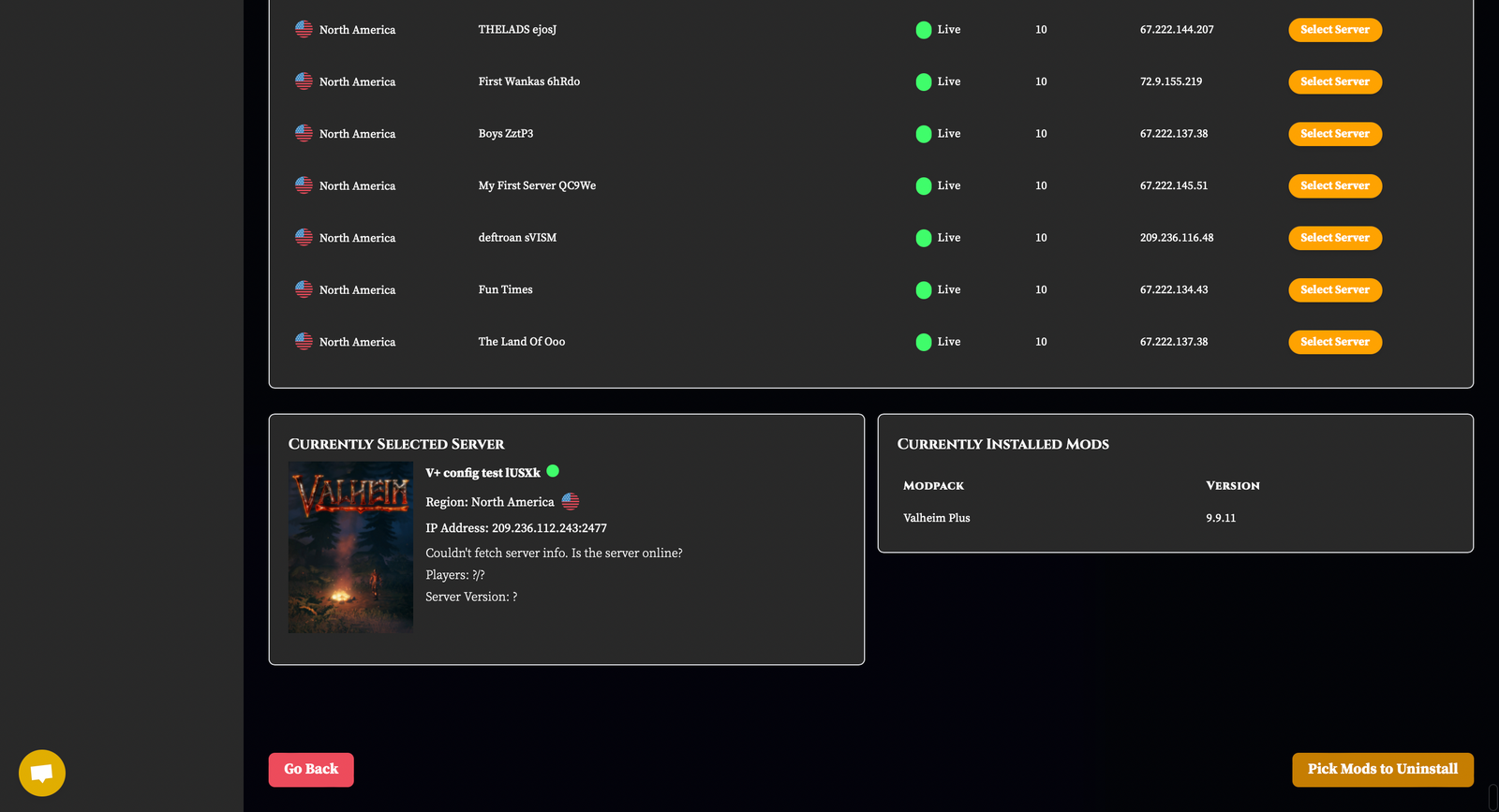Click the green Live indicator for Fun Times
This screenshot has width=1499, height=812.
tap(923, 290)
